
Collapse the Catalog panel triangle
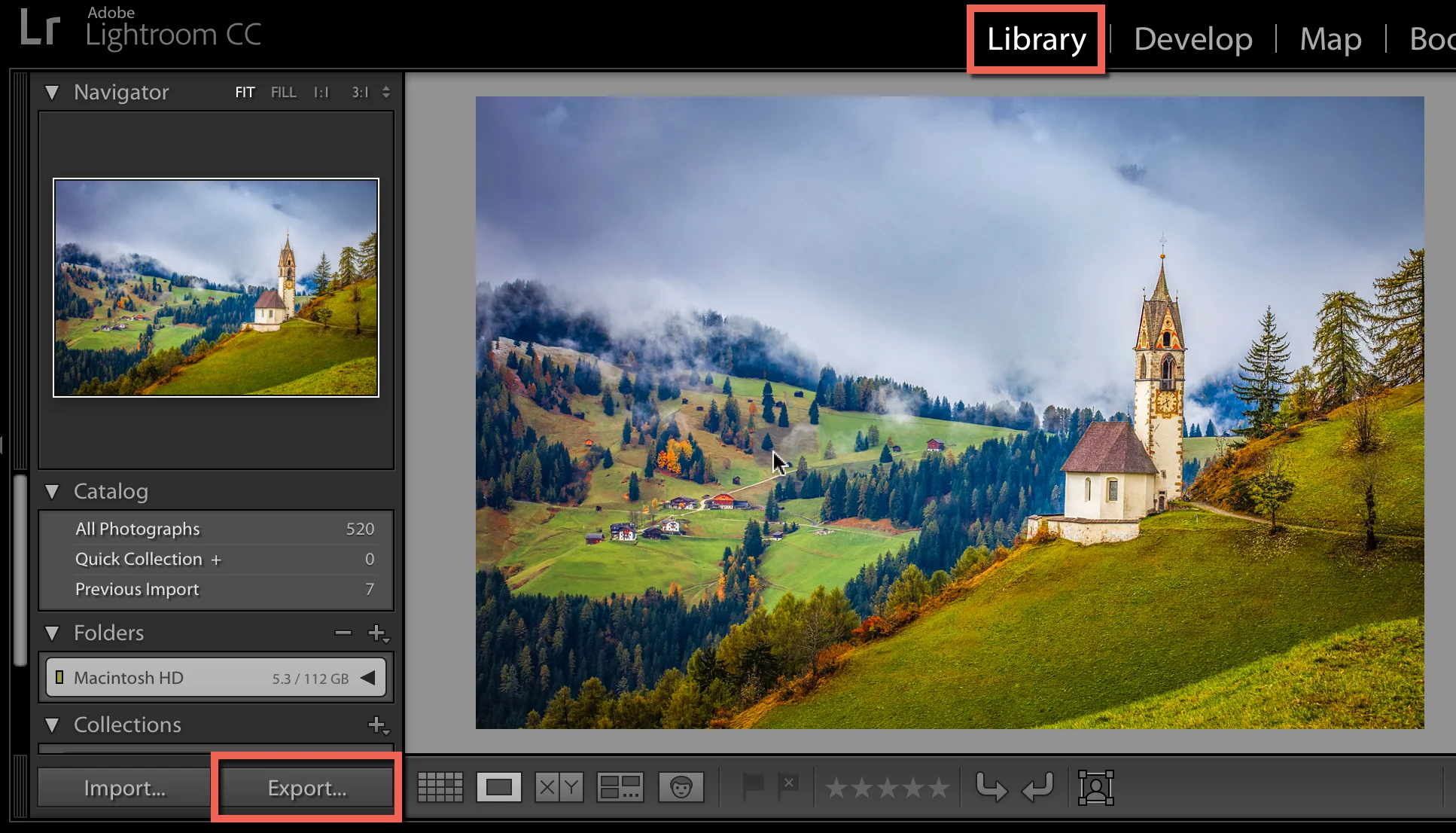[x=52, y=492]
